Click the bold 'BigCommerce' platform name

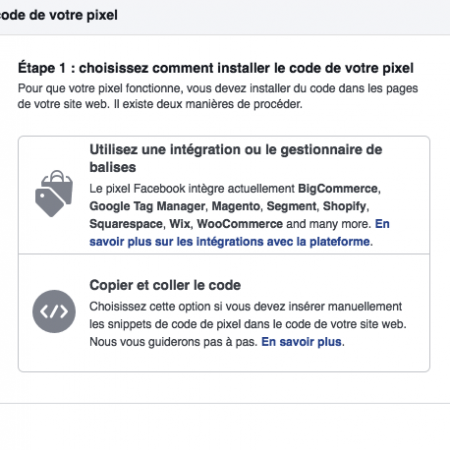[x=338, y=189]
